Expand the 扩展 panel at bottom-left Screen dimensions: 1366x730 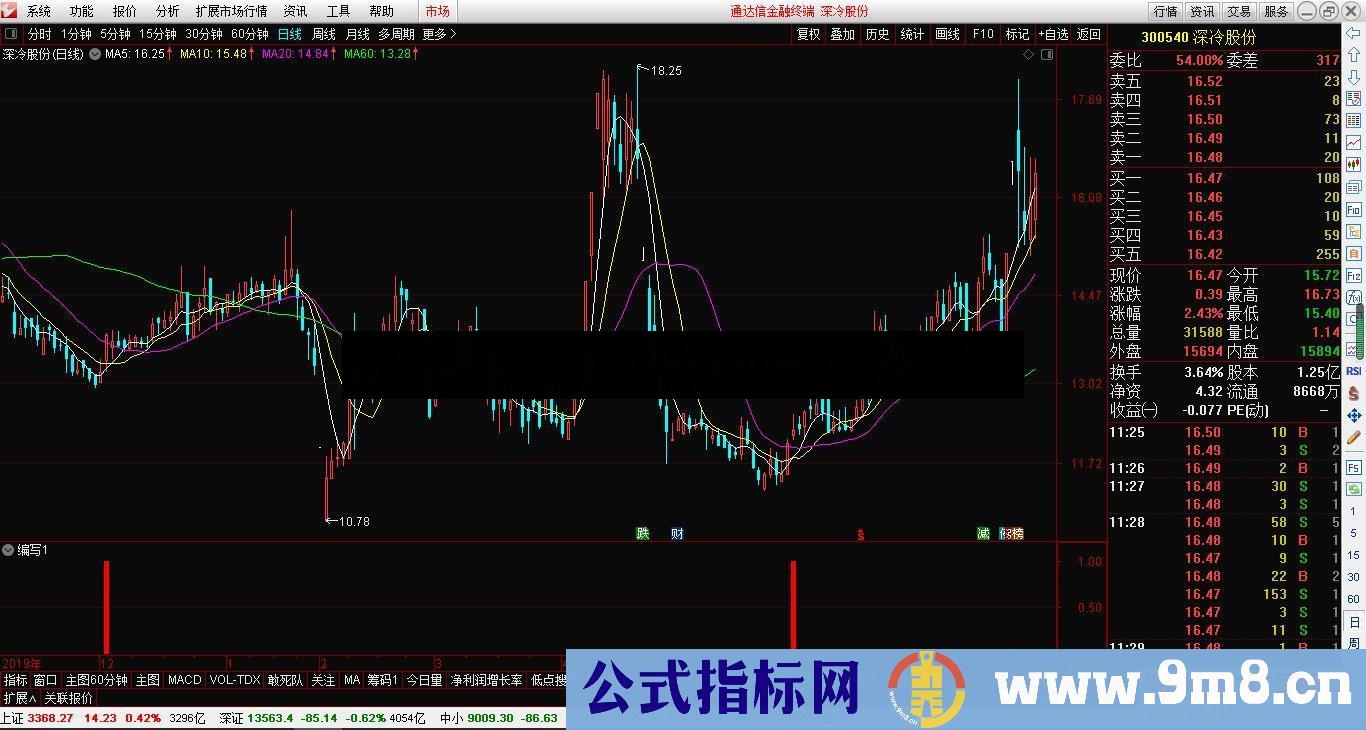(x=19, y=698)
